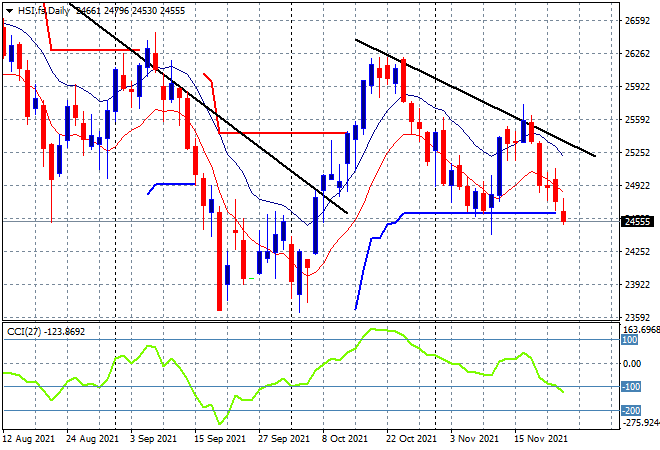660x450 pixels.
Task: Select the date label 3 Sep 2021
Action: pyautogui.click(x=154, y=439)
